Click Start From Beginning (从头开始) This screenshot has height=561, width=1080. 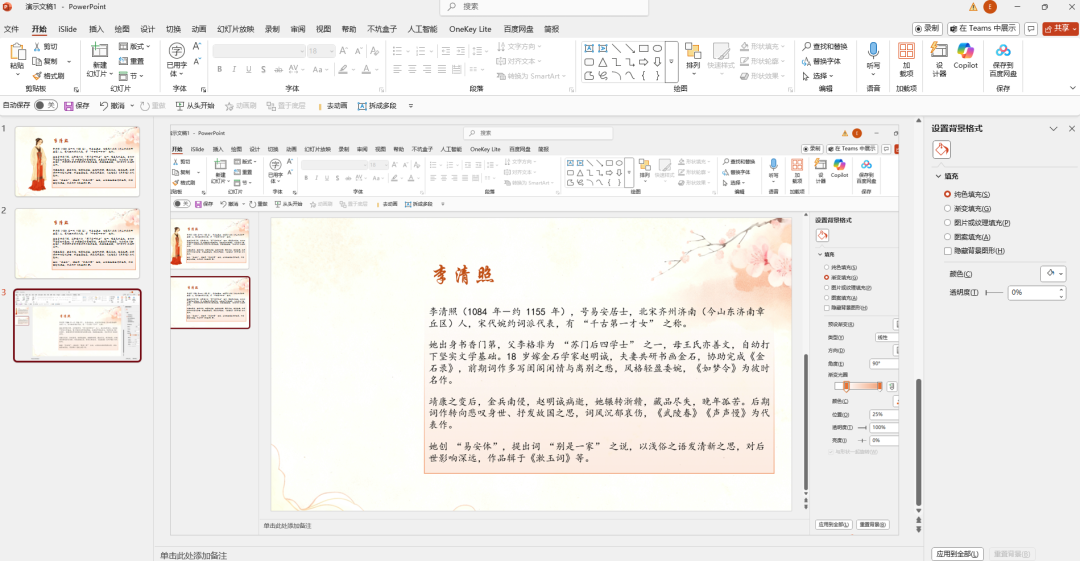(x=195, y=105)
